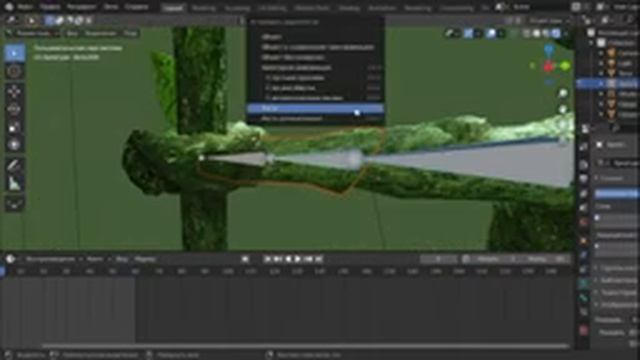Switch to the UV Editing workspace tab

[x=272, y=8]
